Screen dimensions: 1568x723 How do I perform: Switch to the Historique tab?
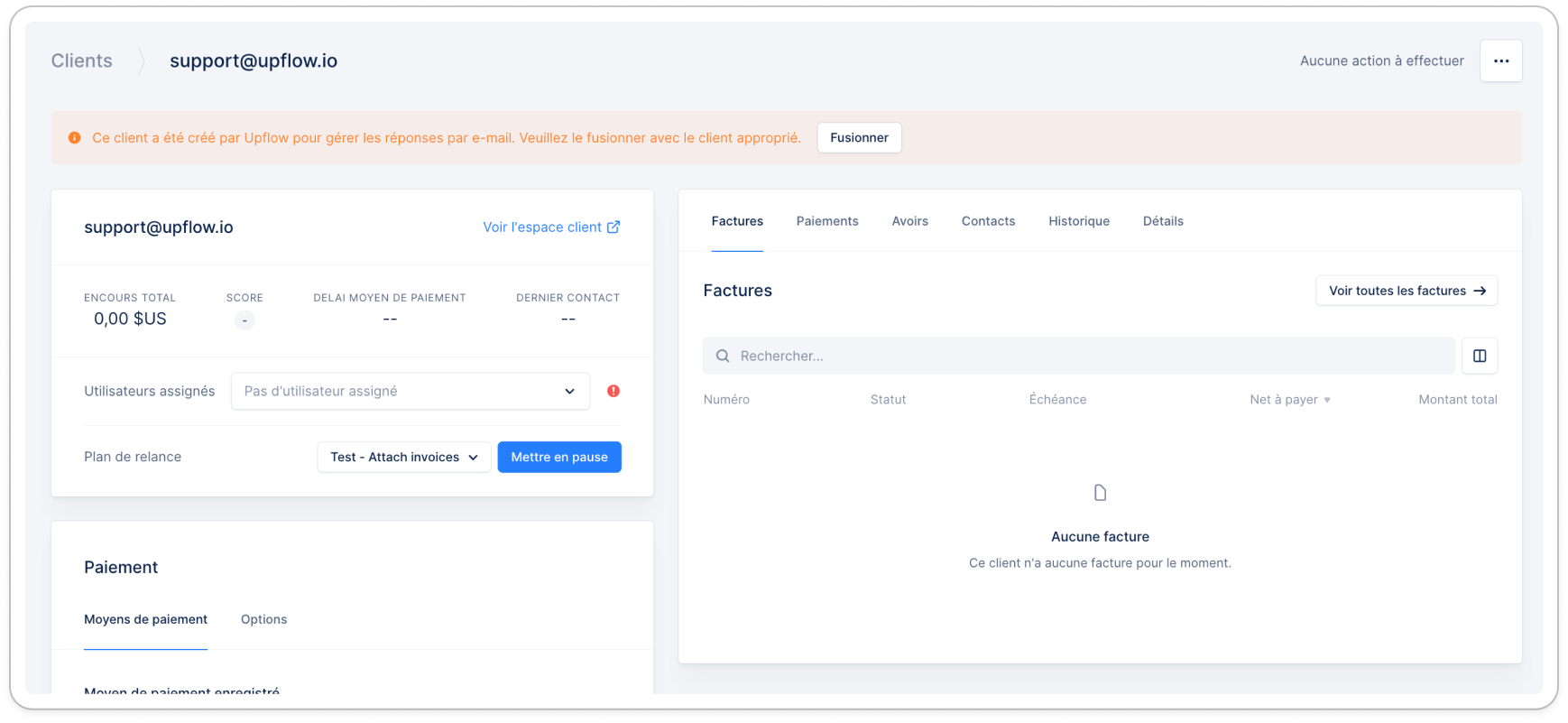pos(1079,221)
